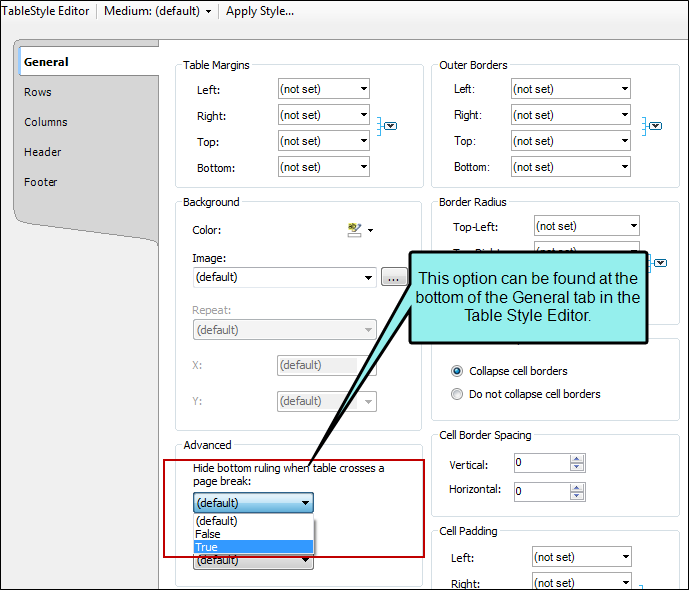Switch to the Rows tab
This screenshot has height=590, width=689.
click(38, 92)
